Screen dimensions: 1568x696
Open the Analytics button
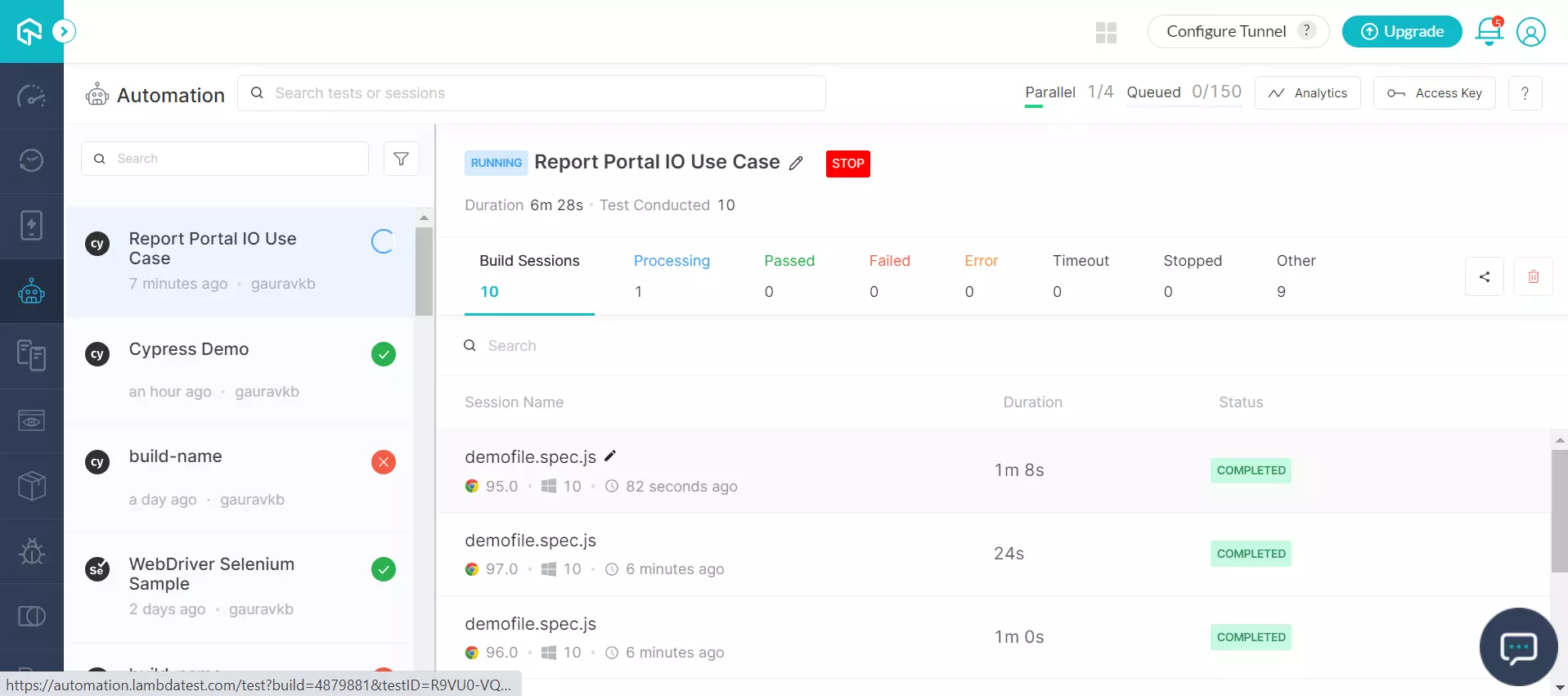[1307, 93]
